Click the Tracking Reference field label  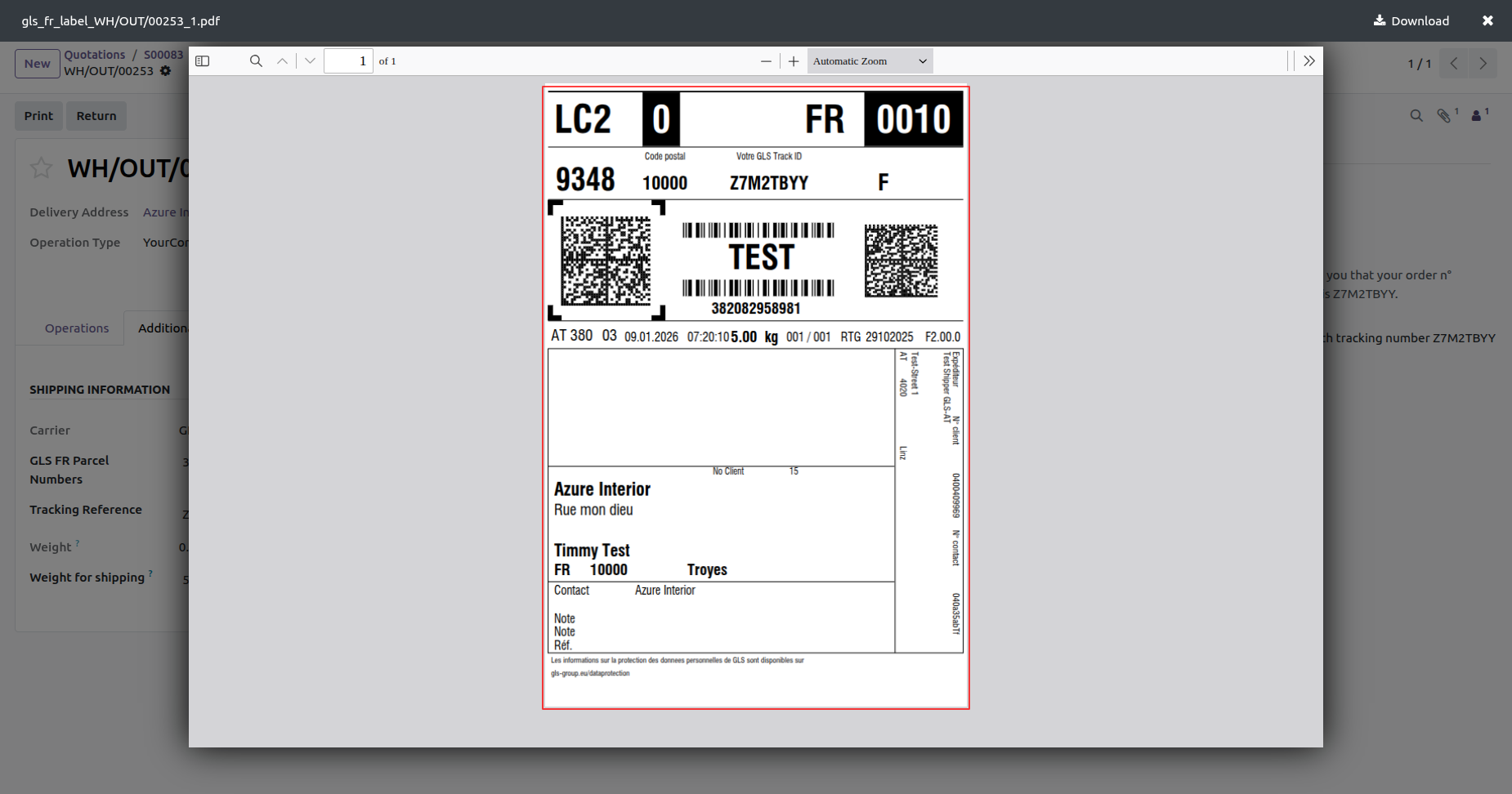point(86,510)
